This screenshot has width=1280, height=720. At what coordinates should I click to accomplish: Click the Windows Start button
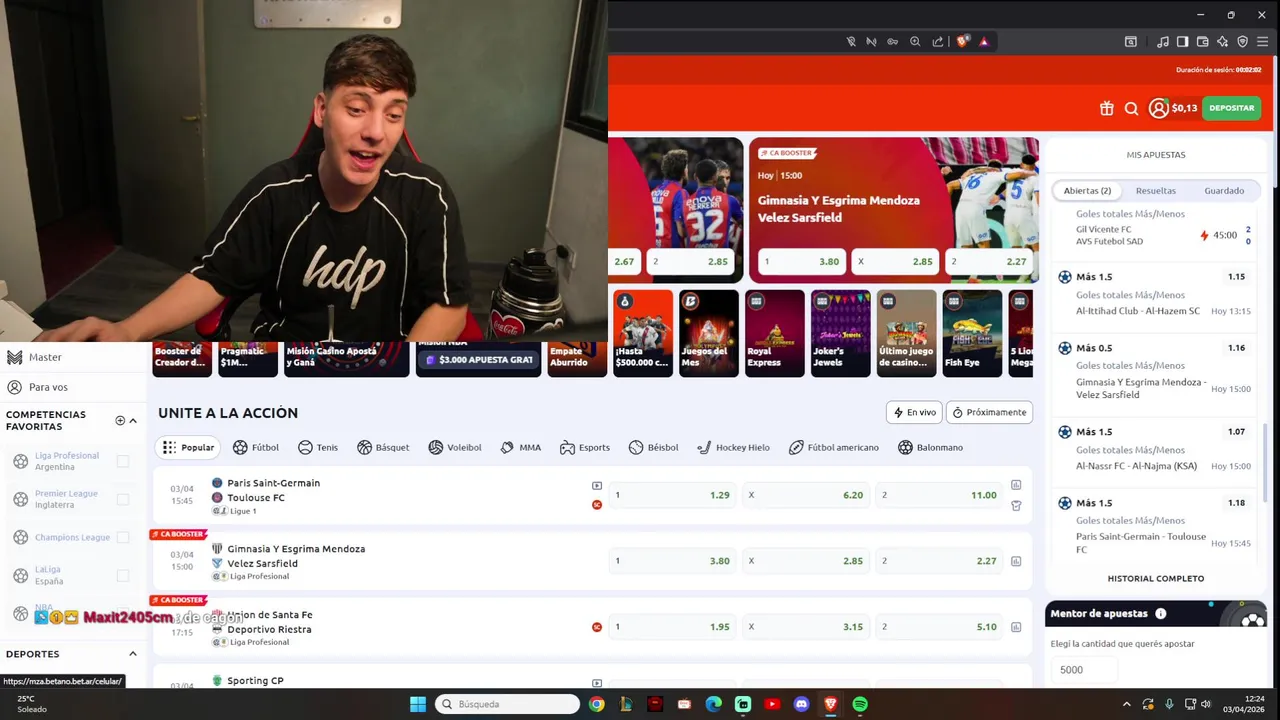pyautogui.click(x=418, y=704)
